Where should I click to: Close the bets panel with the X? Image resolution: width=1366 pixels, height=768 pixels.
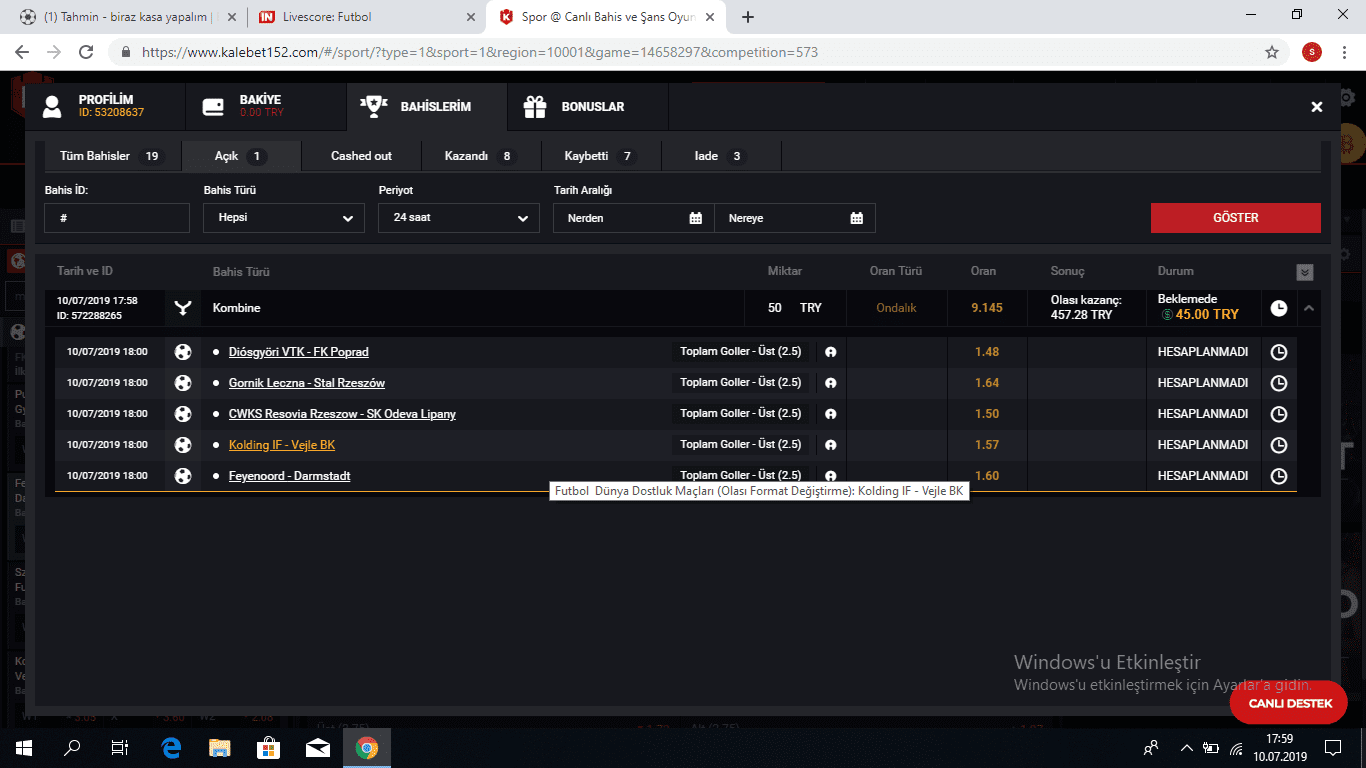(1317, 107)
